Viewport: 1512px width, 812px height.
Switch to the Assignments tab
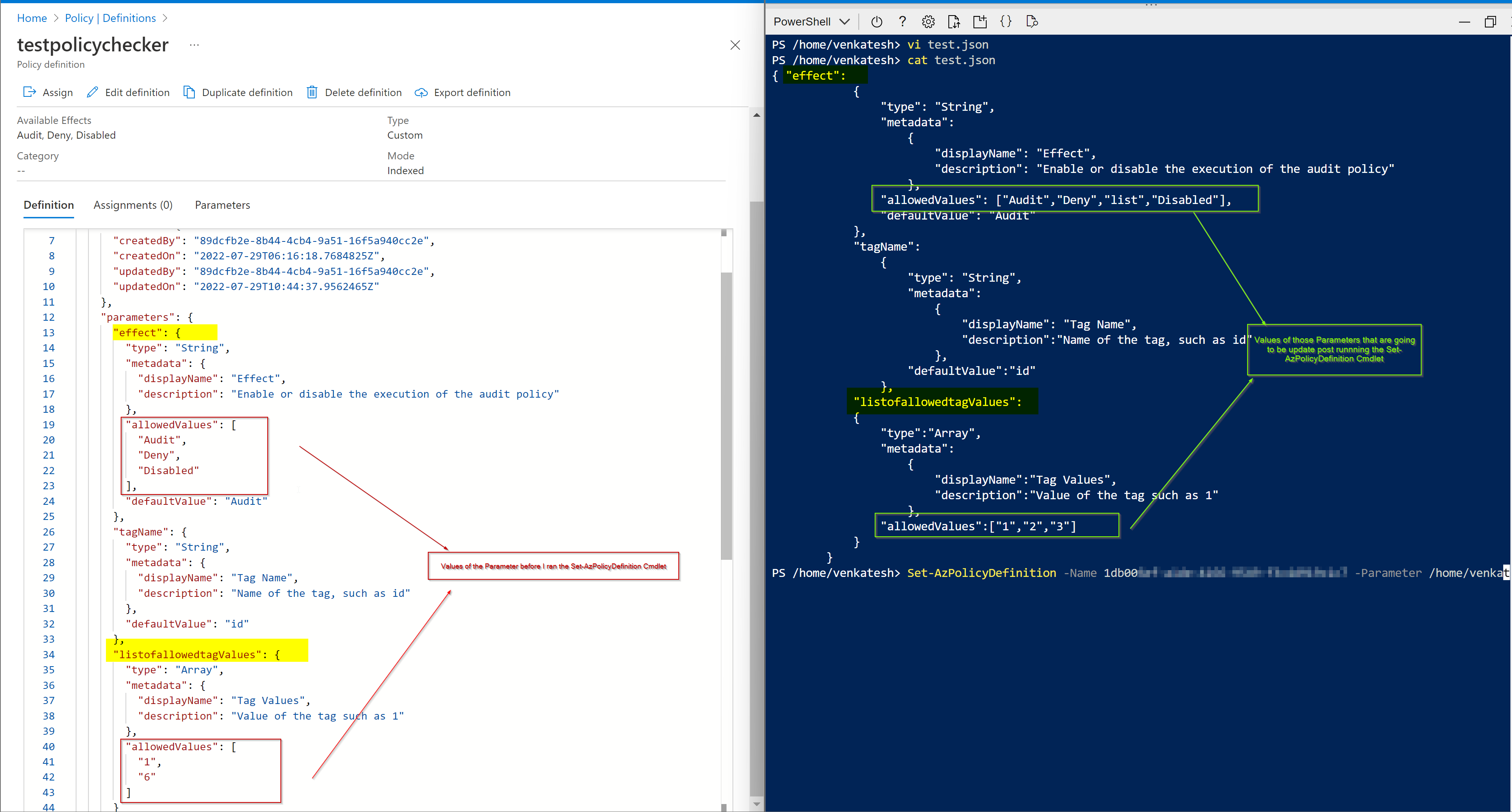[134, 205]
